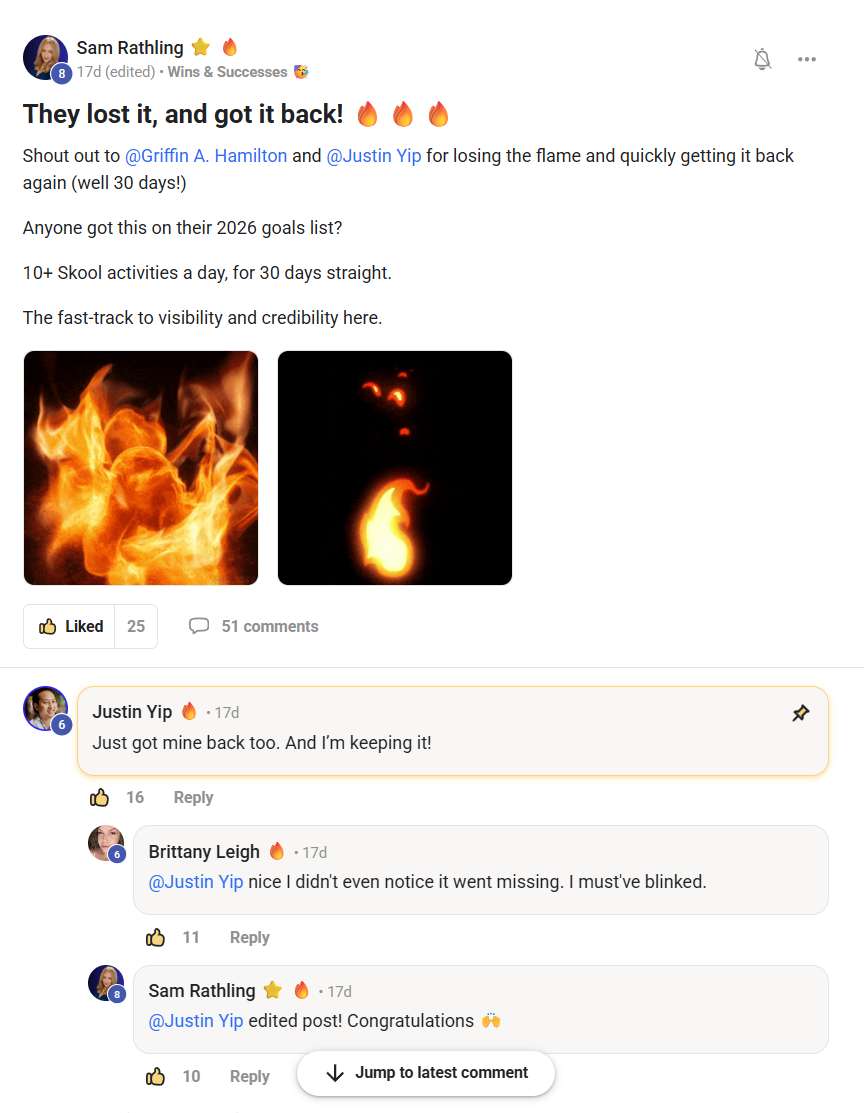Image resolution: width=864 pixels, height=1113 pixels.
Task: Show who liked via the 25 count
Action: (x=136, y=627)
